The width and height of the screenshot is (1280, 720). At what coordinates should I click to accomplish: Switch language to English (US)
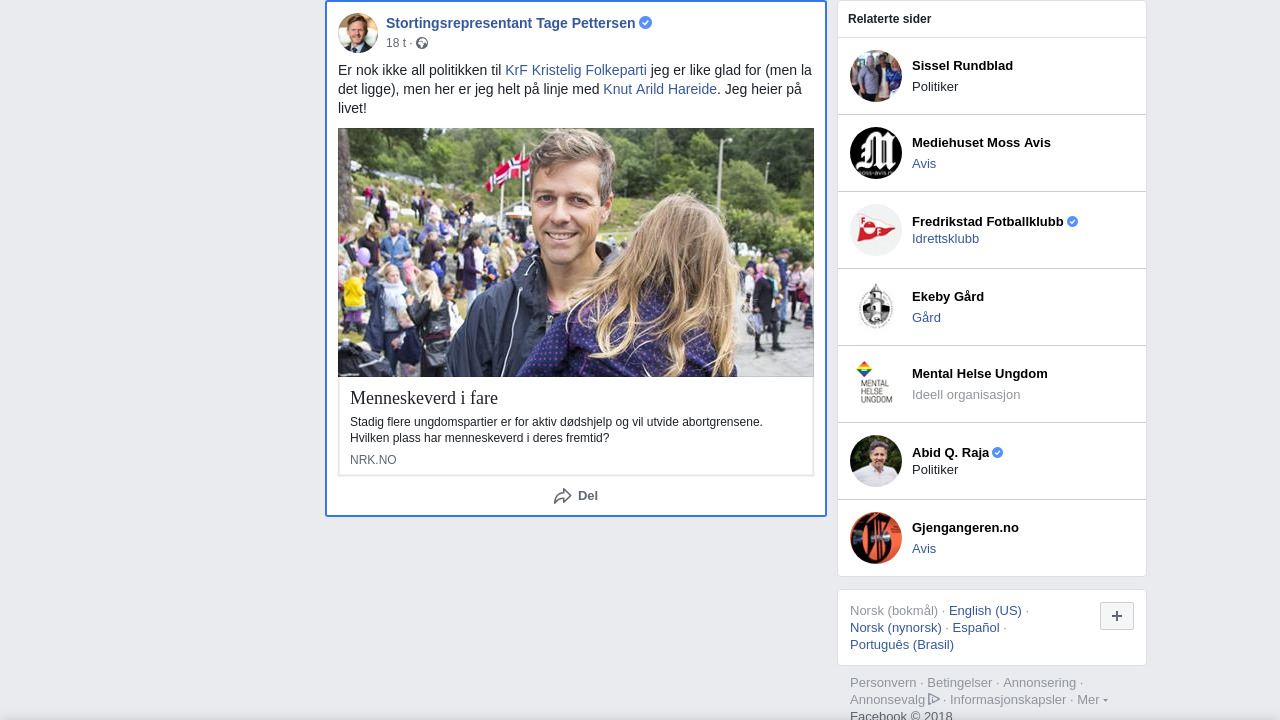(x=985, y=611)
